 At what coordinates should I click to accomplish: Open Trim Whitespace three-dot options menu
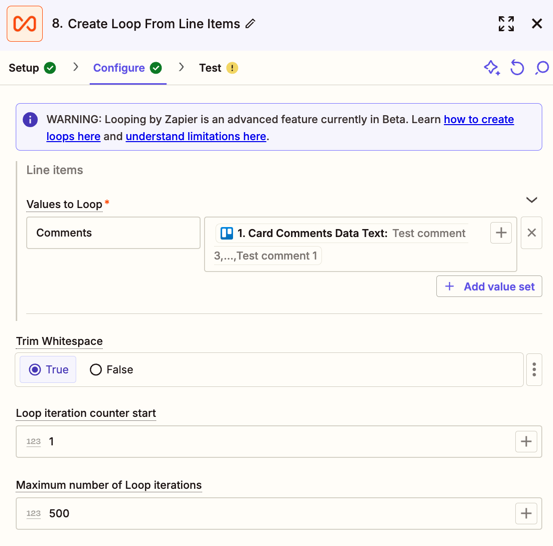tap(534, 369)
